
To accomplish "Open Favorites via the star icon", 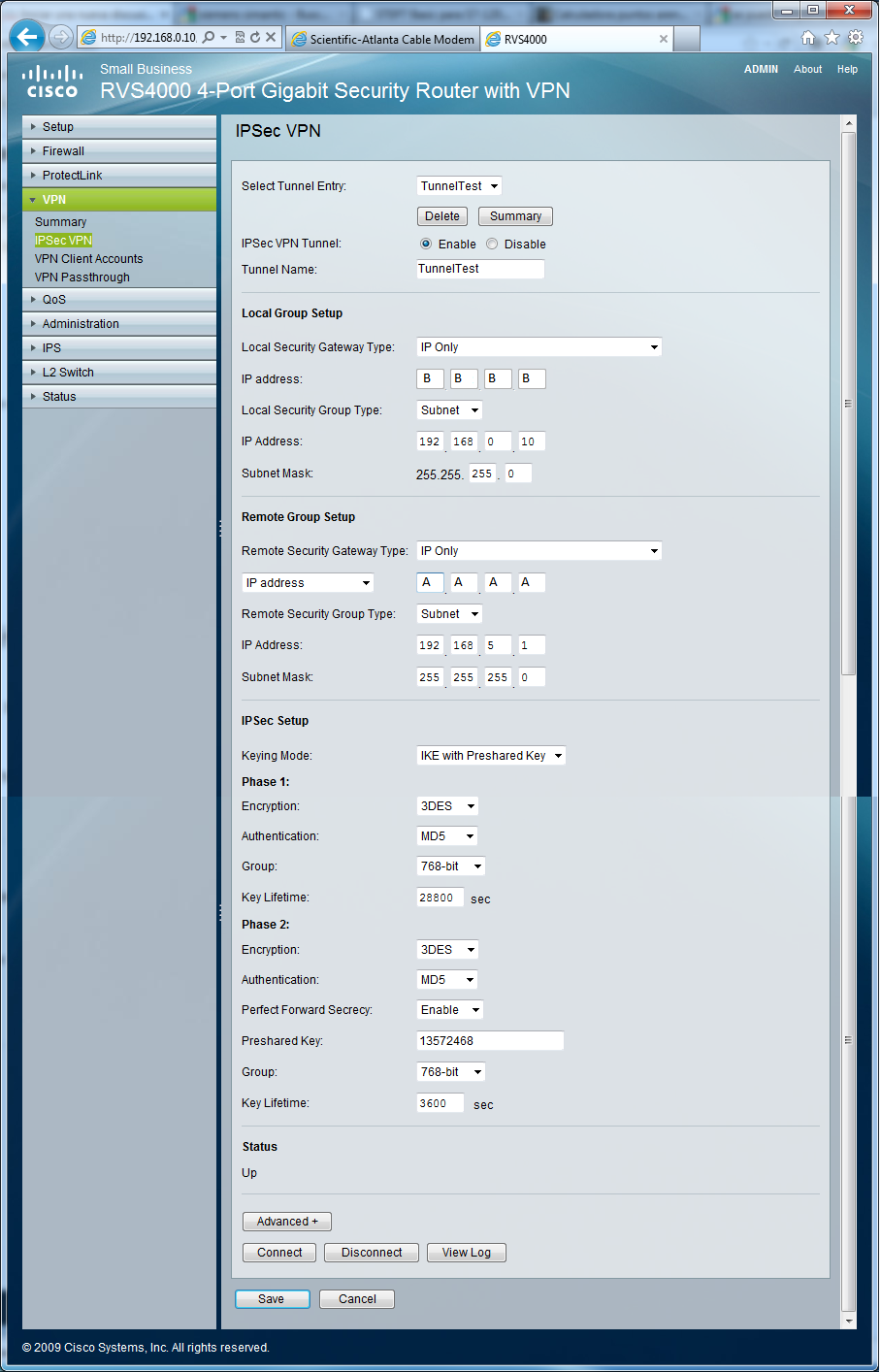I will click(832, 38).
